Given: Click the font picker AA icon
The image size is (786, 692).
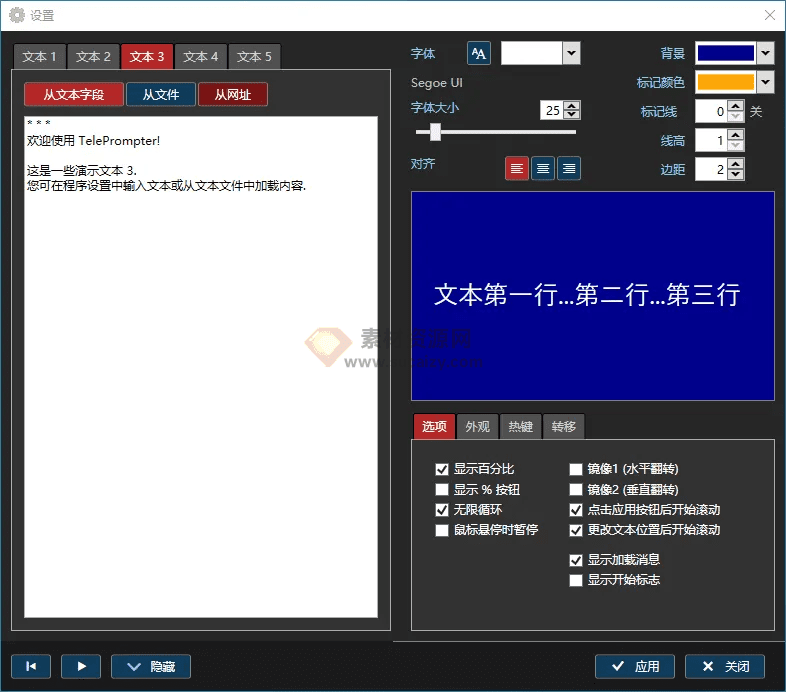Looking at the screenshot, I should (x=479, y=53).
